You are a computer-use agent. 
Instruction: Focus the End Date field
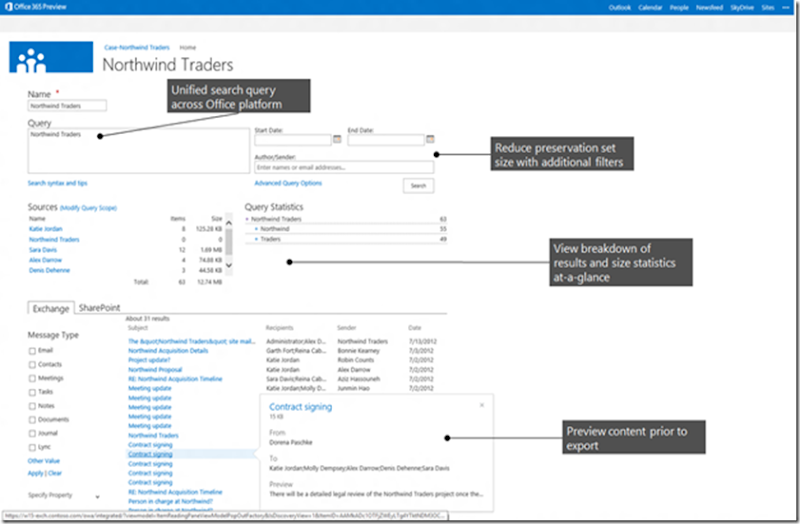pos(386,139)
